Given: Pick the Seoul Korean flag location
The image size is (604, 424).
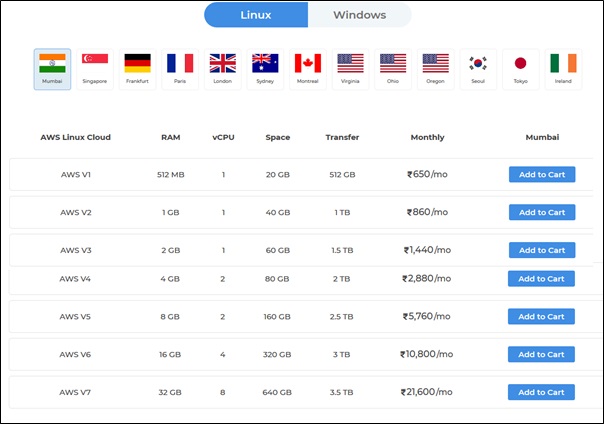Looking at the screenshot, I should pyautogui.click(x=478, y=69).
